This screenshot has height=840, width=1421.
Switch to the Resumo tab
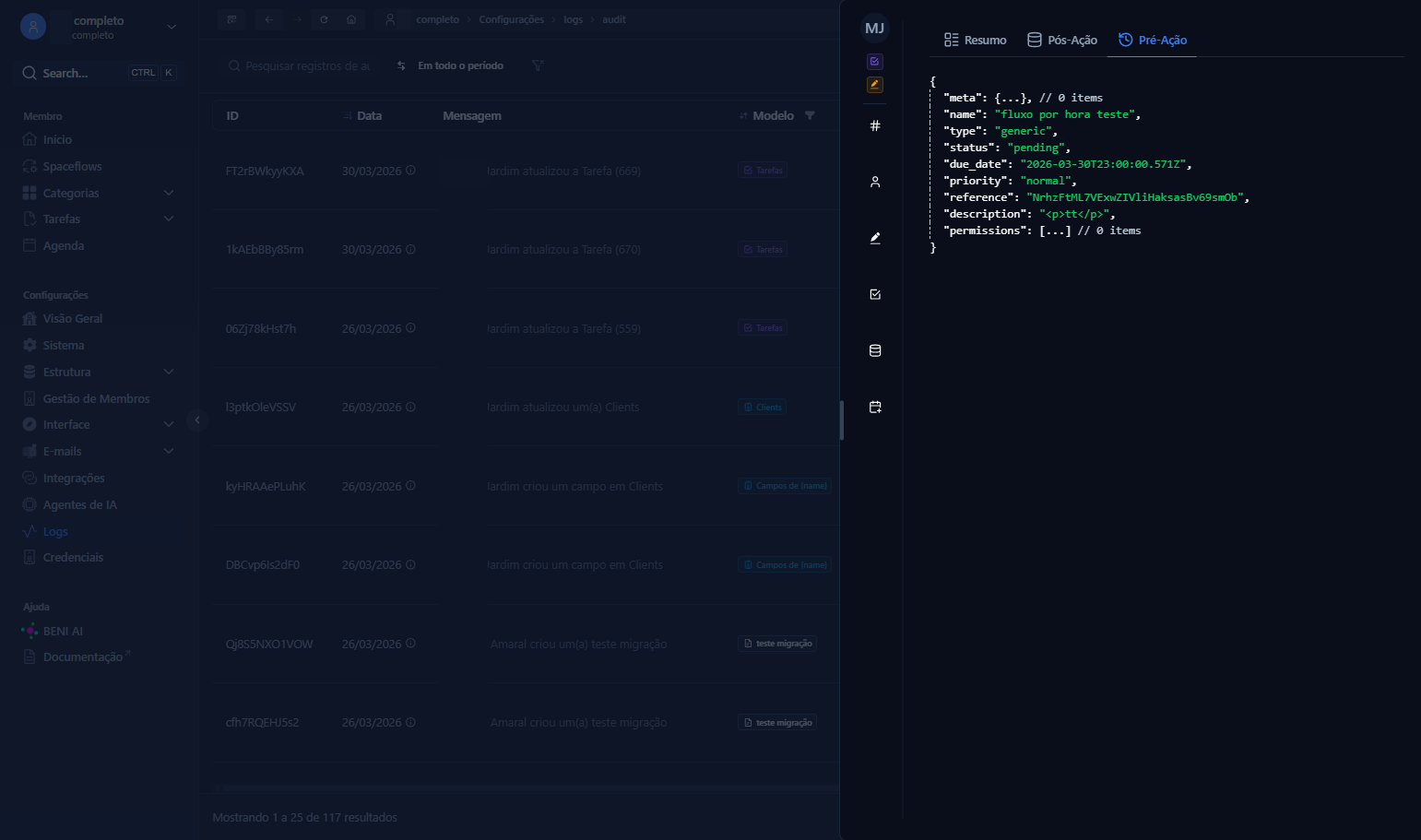click(x=975, y=40)
